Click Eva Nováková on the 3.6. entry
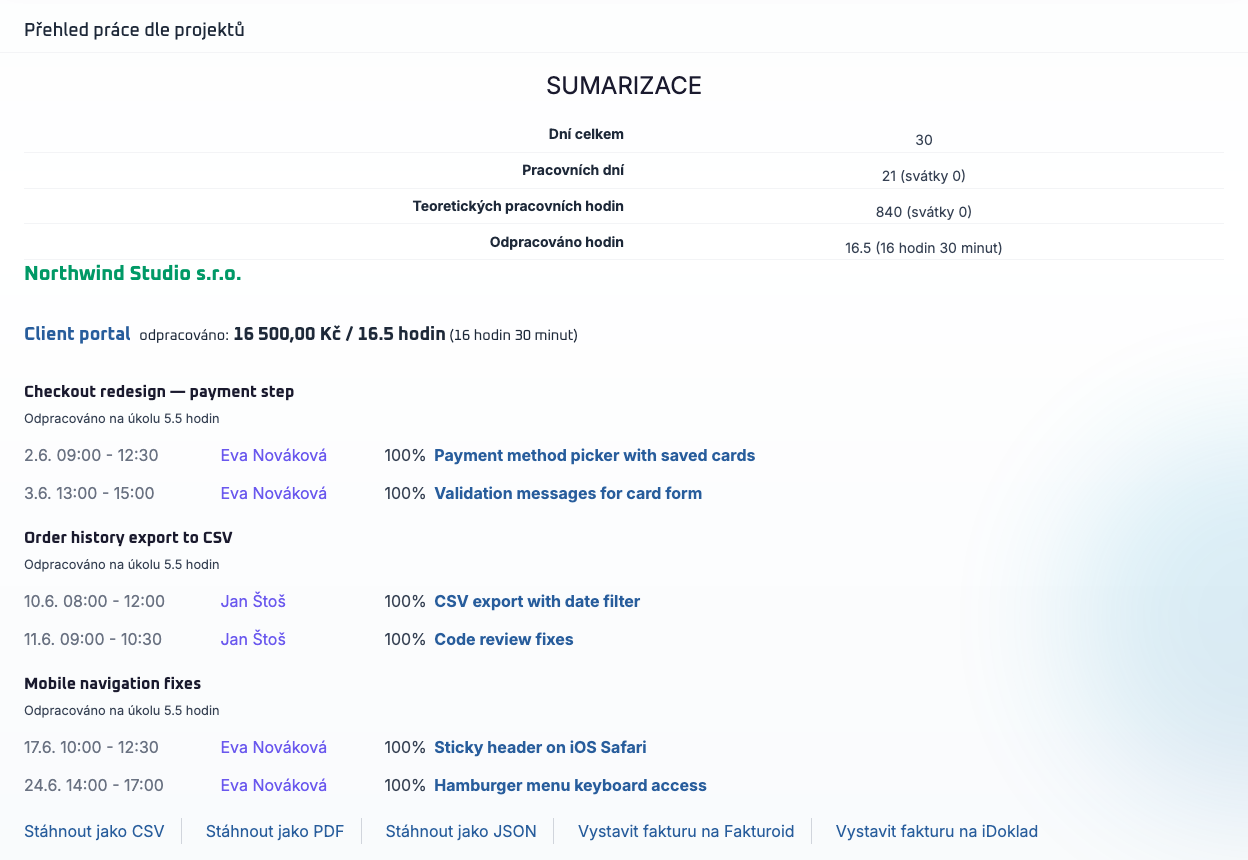 274,494
